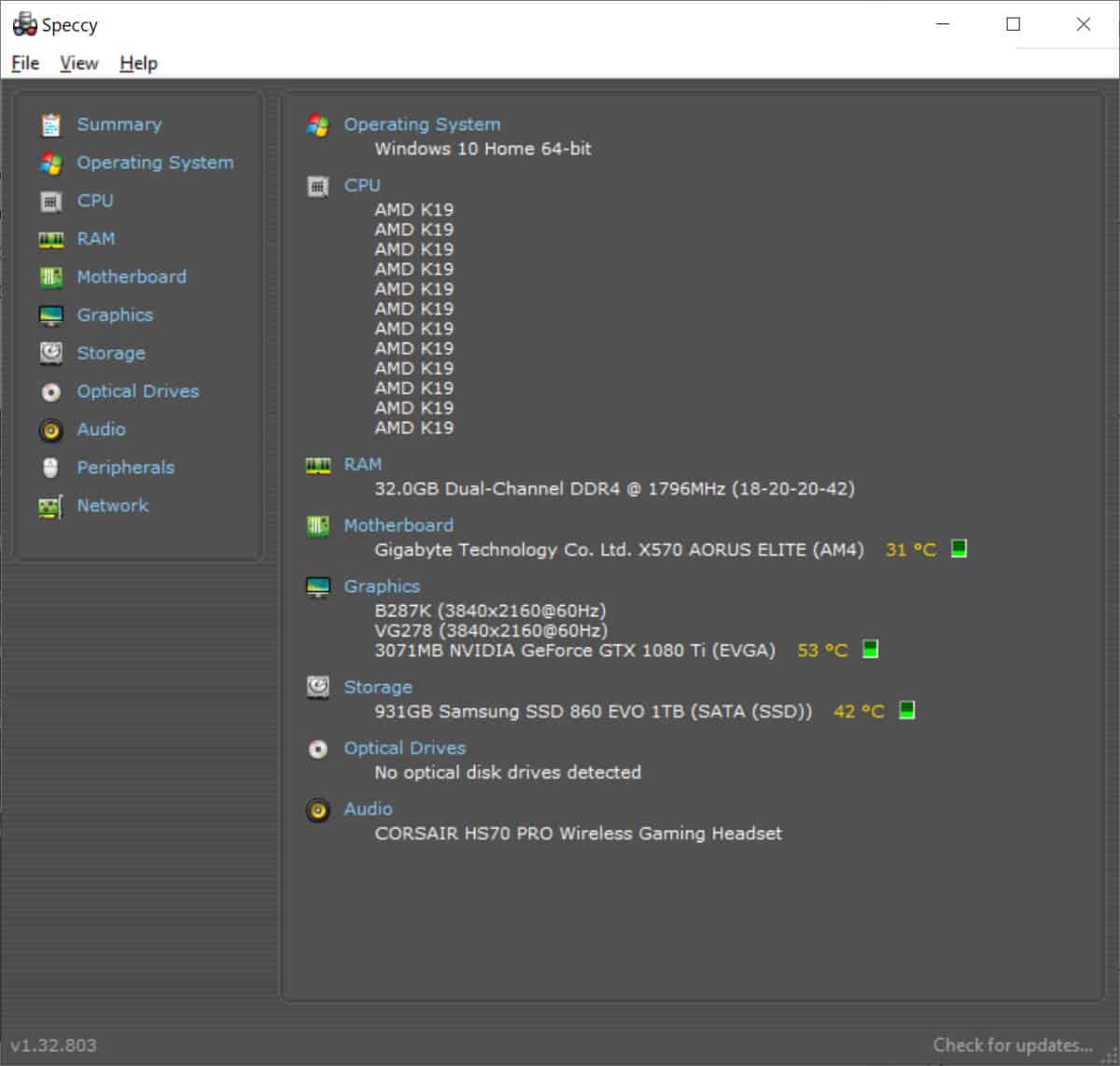Open the Audio section from sidebar
Viewport: 1120px width, 1066px height.
click(101, 429)
